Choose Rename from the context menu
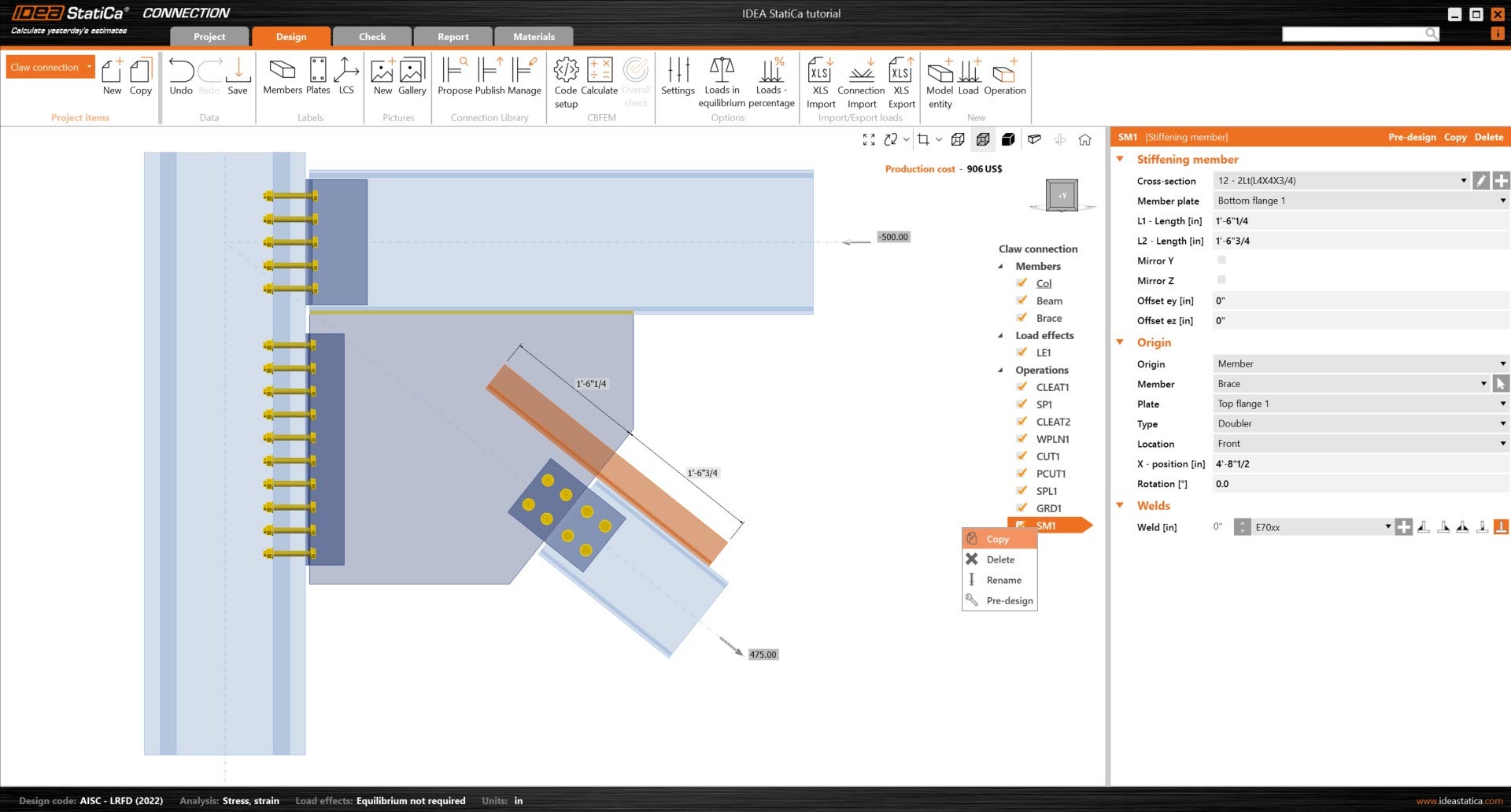Screen dimensions: 1511x812 click(x=1003, y=580)
